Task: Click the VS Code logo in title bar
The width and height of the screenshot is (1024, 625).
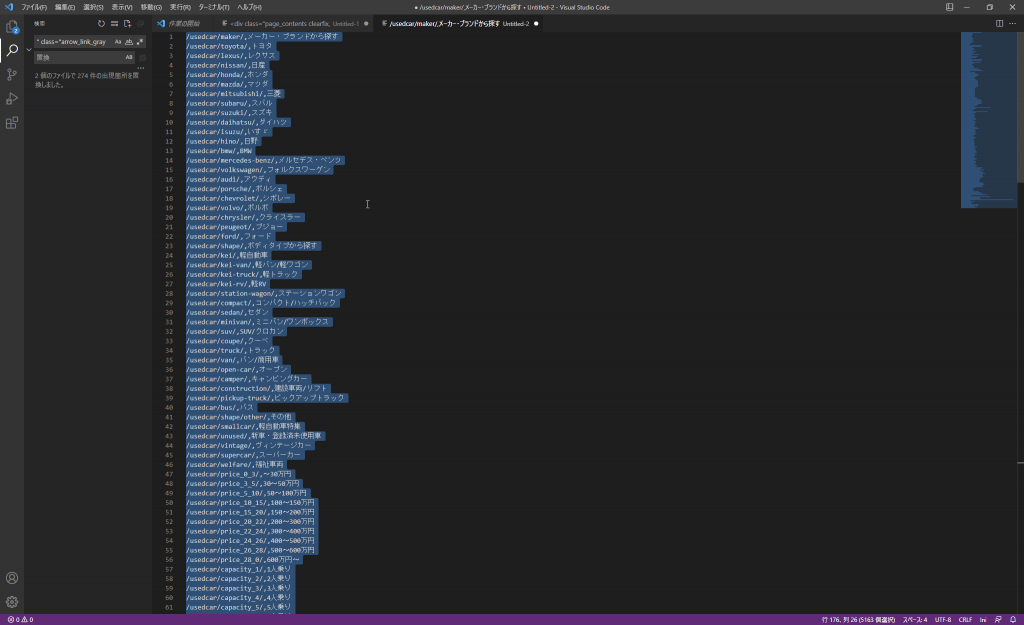Action: tap(8, 7)
